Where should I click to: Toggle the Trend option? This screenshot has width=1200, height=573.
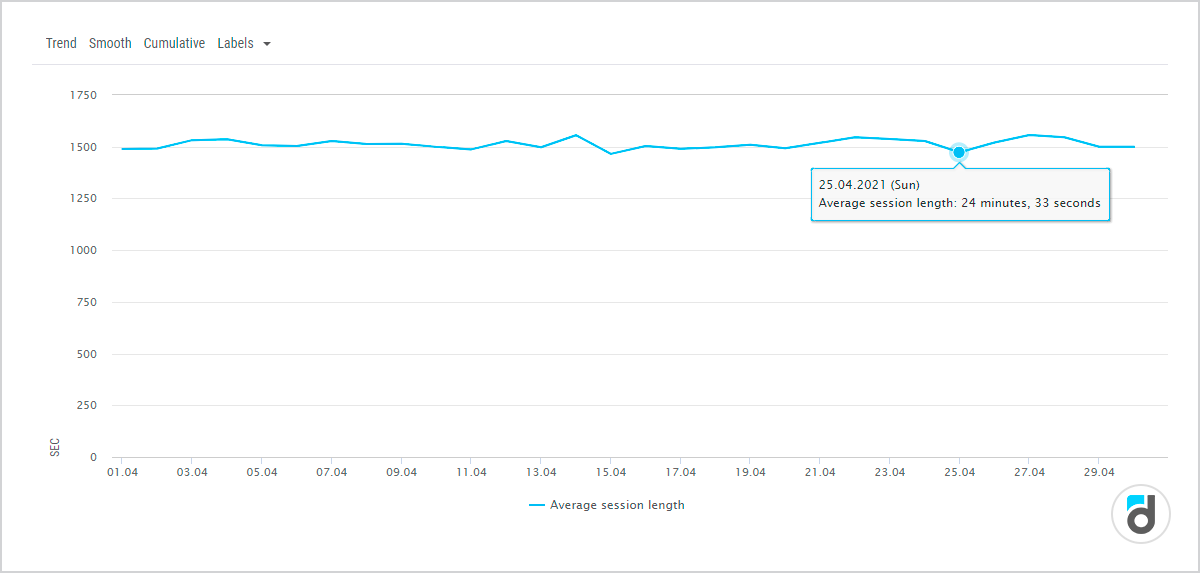pos(61,44)
